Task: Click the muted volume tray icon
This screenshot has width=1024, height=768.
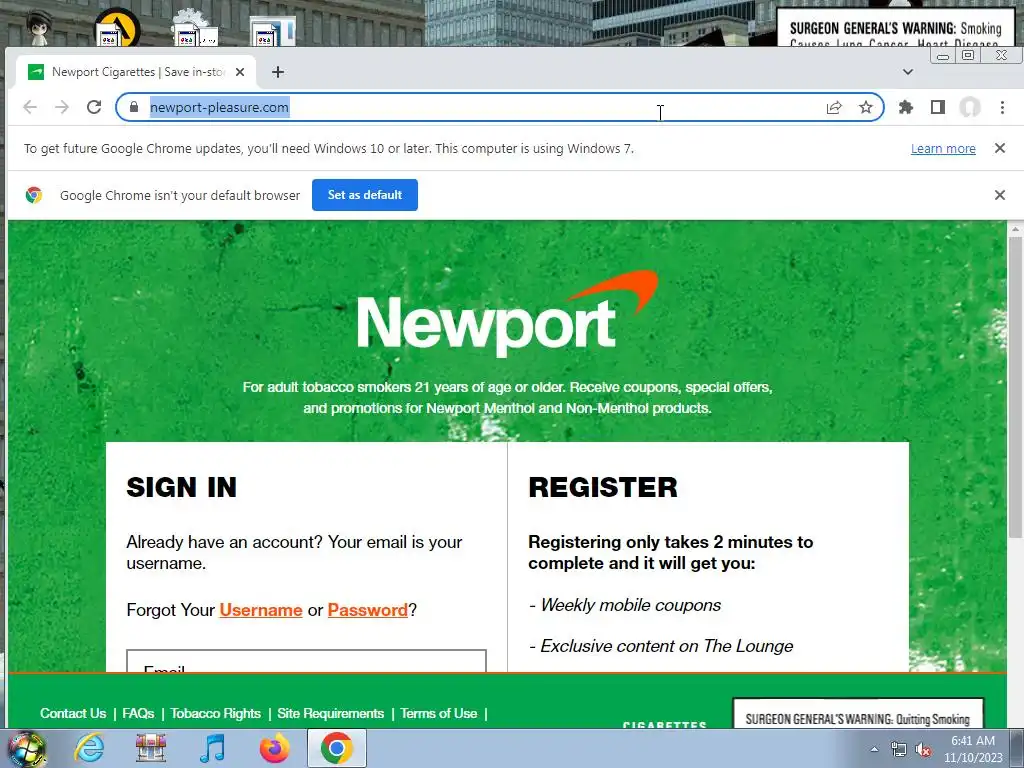Action: click(x=923, y=749)
